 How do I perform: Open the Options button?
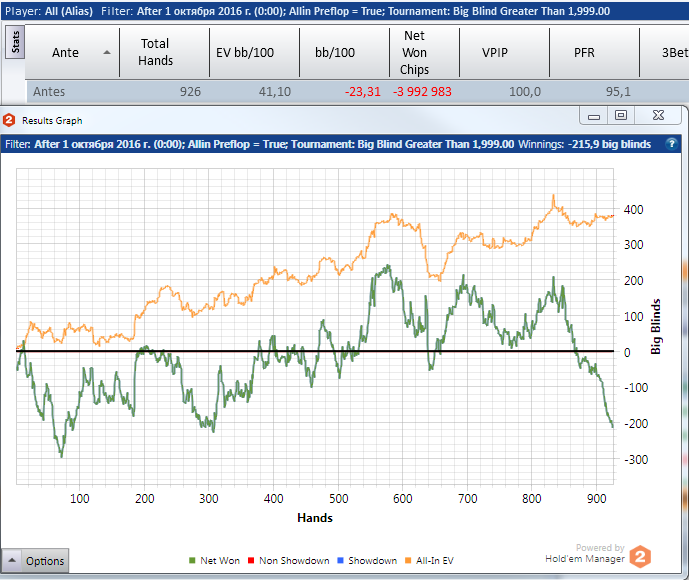(x=45, y=561)
